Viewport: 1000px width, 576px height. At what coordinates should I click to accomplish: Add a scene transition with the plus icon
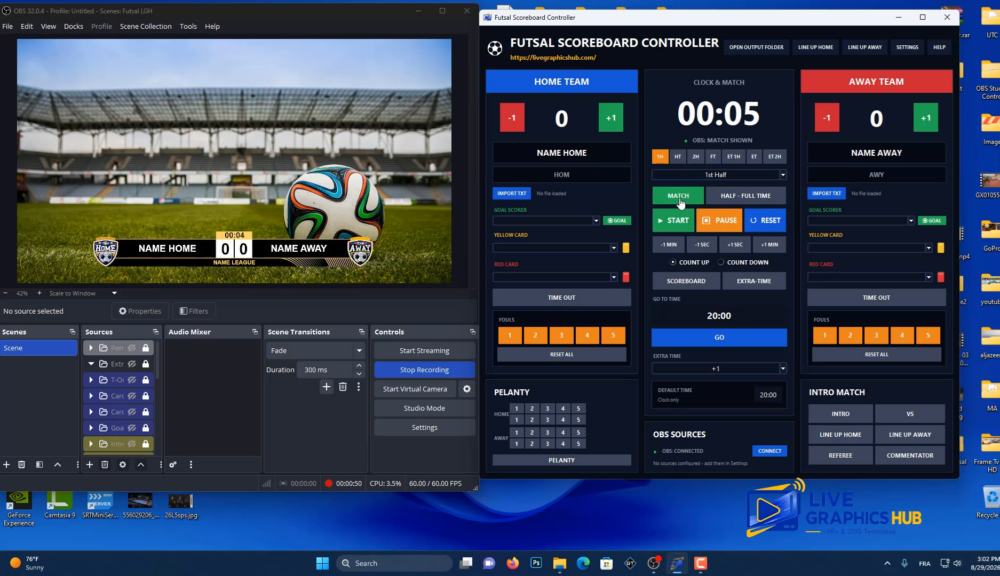click(x=327, y=387)
